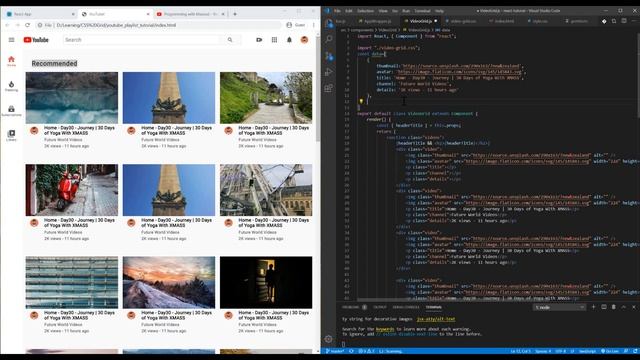Open the Help menu in VS Code

tap(439, 11)
